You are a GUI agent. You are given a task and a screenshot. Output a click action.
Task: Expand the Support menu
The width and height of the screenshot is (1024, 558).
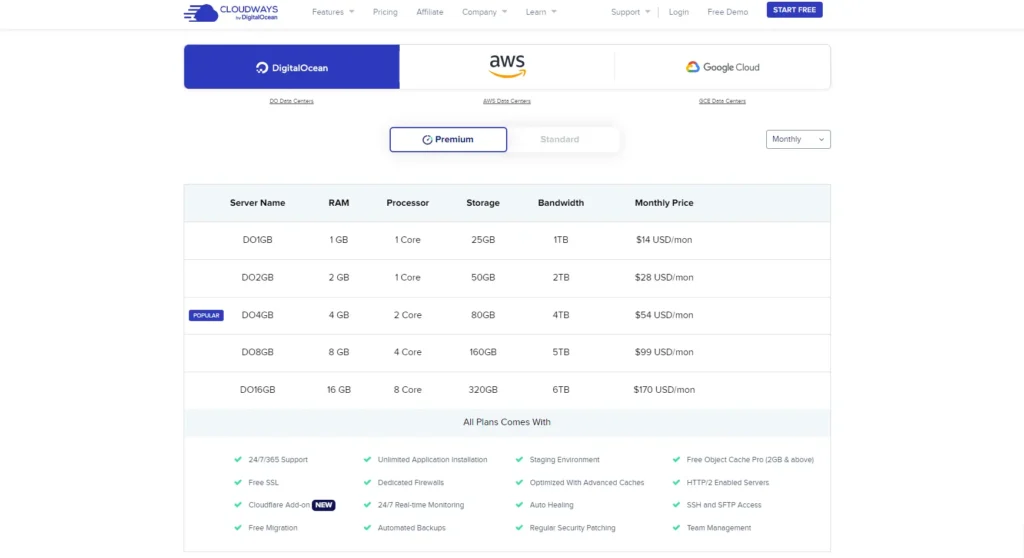[x=630, y=12]
